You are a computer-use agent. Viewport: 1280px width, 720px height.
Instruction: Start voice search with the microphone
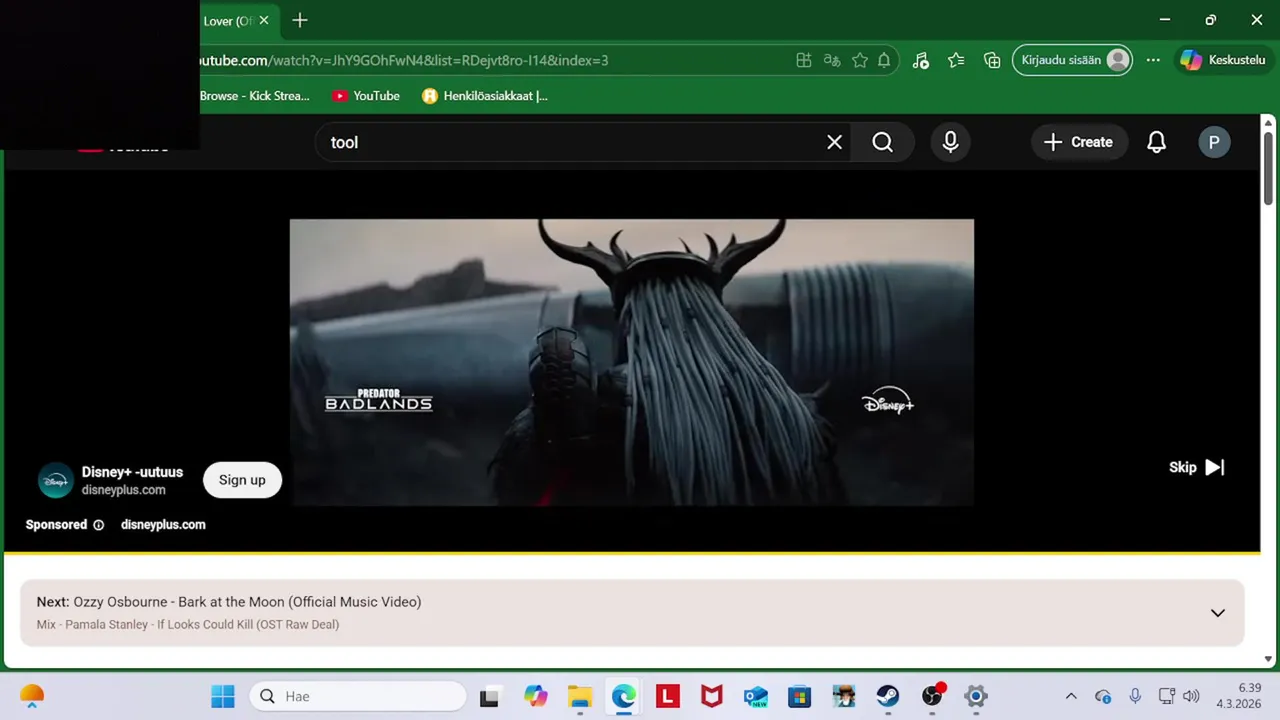(x=950, y=142)
